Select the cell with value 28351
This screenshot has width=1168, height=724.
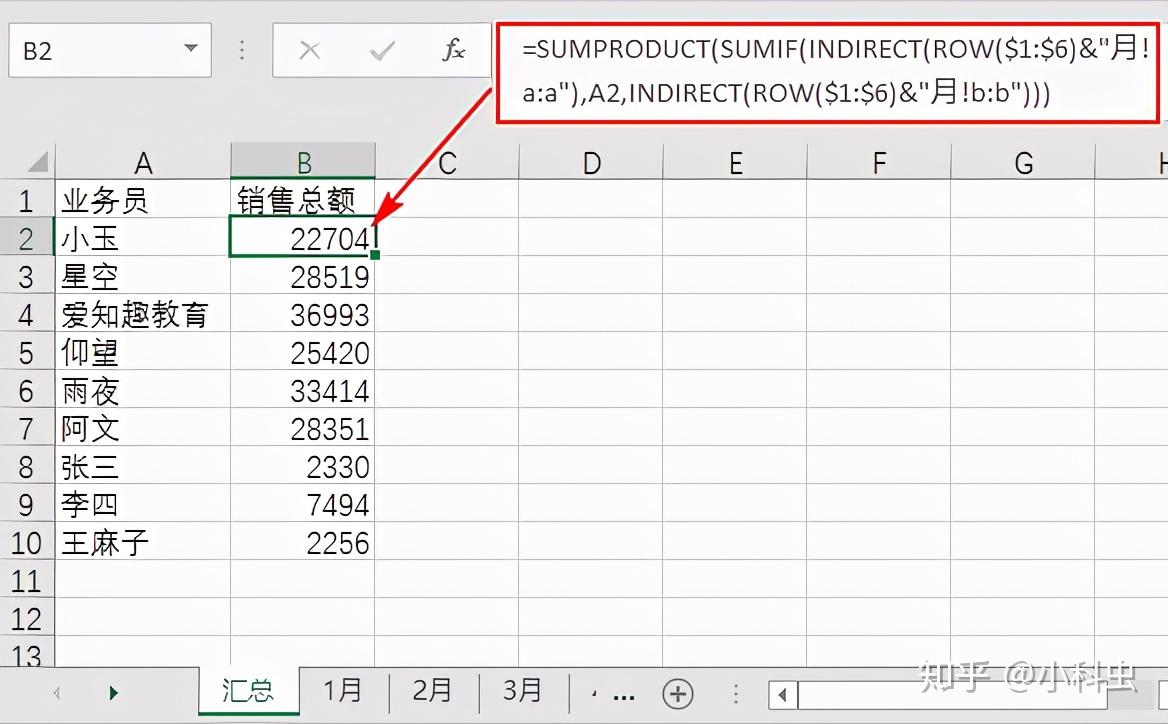coord(303,428)
